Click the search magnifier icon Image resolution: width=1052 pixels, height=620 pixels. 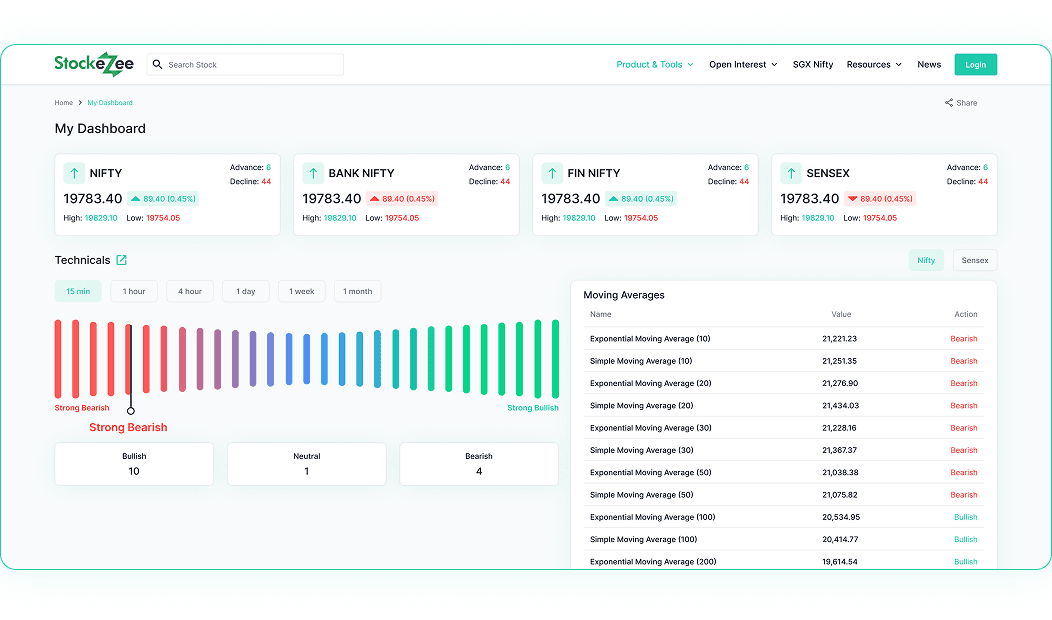[158, 64]
